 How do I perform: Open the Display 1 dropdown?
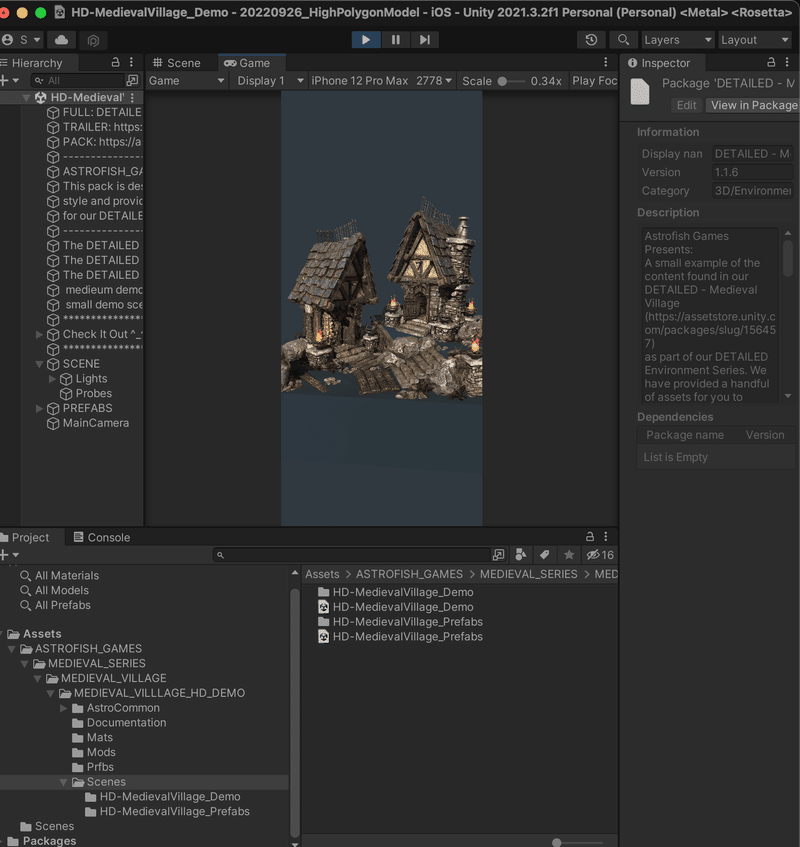click(x=269, y=81)
